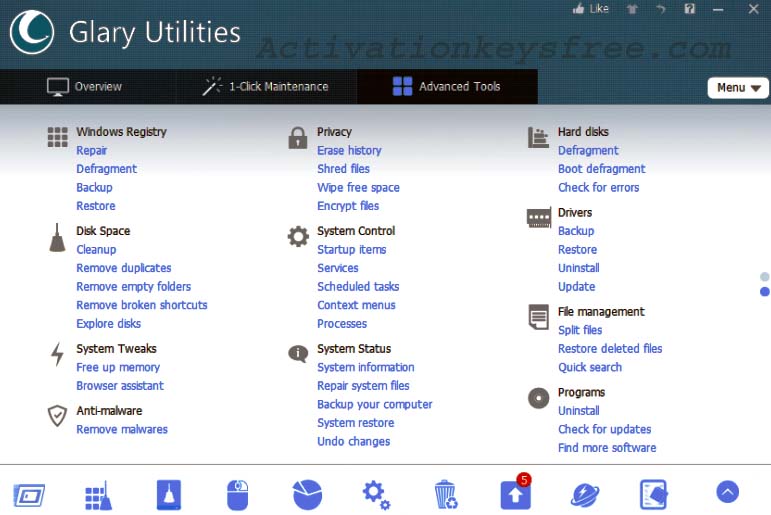Image resolution: width=771 pixels, height=515 pixels.
Task: Click Repair system files link
Action: (x=363, y=386)
